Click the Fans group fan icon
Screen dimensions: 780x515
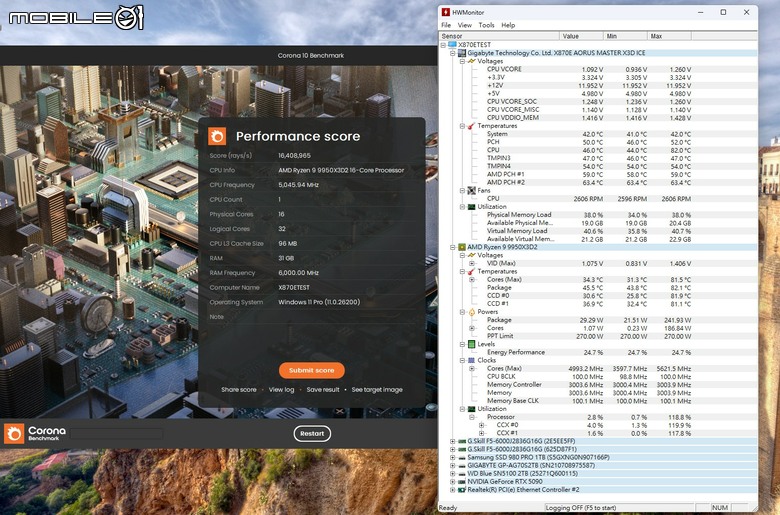click(x=472, y=191)
